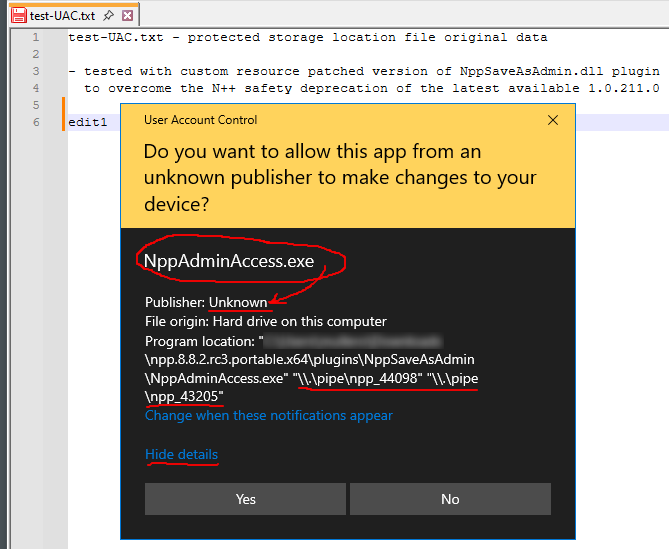
Task: Click the 'User Account Control' title text
Action: coord(201,120)
